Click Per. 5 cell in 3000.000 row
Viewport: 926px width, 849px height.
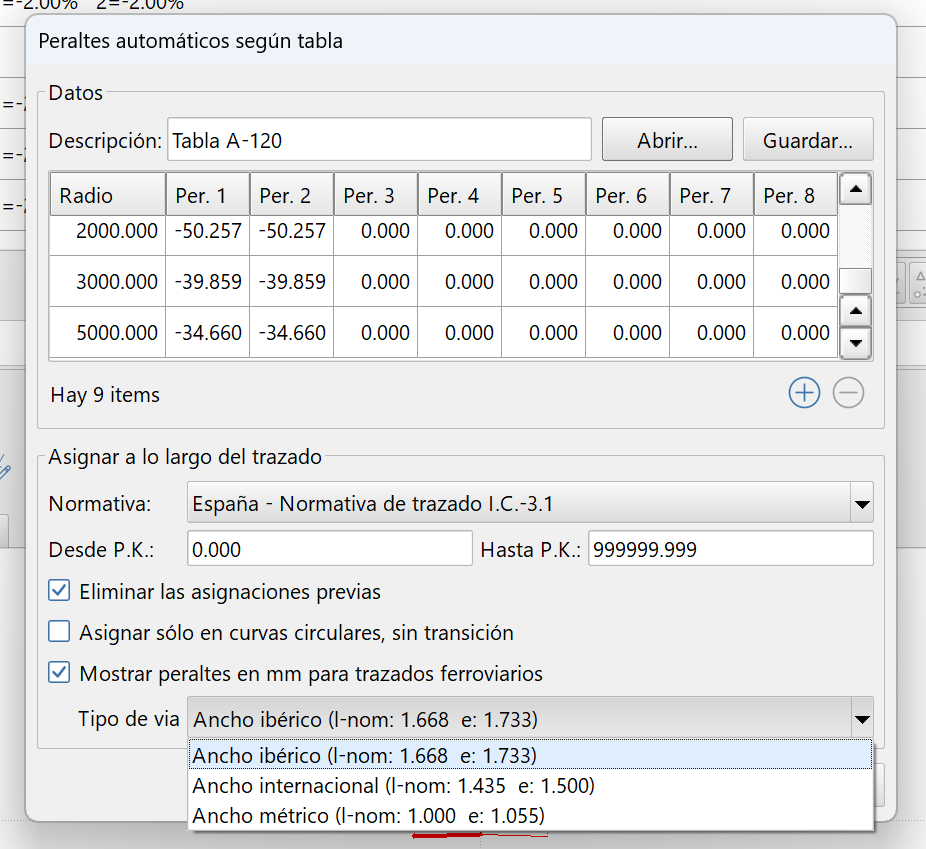(543, 281)
